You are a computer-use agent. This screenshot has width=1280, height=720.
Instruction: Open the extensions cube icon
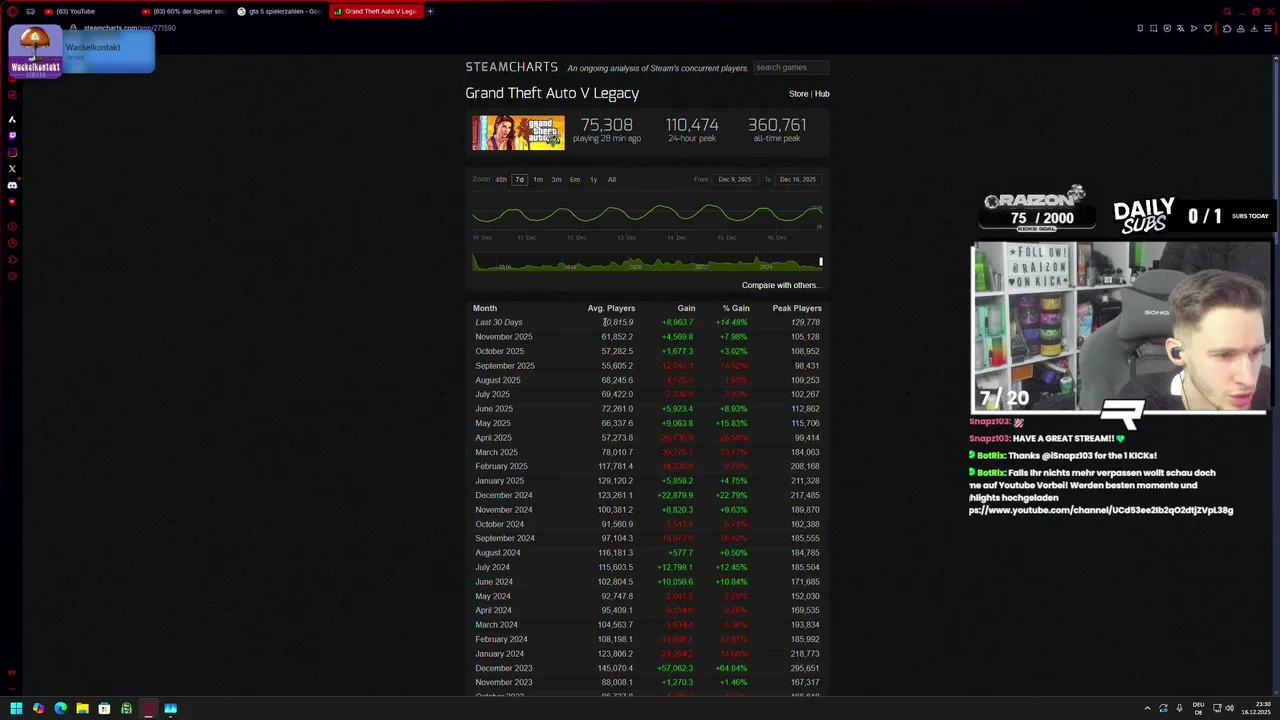pyautogui.click(x=1228, y=28)
